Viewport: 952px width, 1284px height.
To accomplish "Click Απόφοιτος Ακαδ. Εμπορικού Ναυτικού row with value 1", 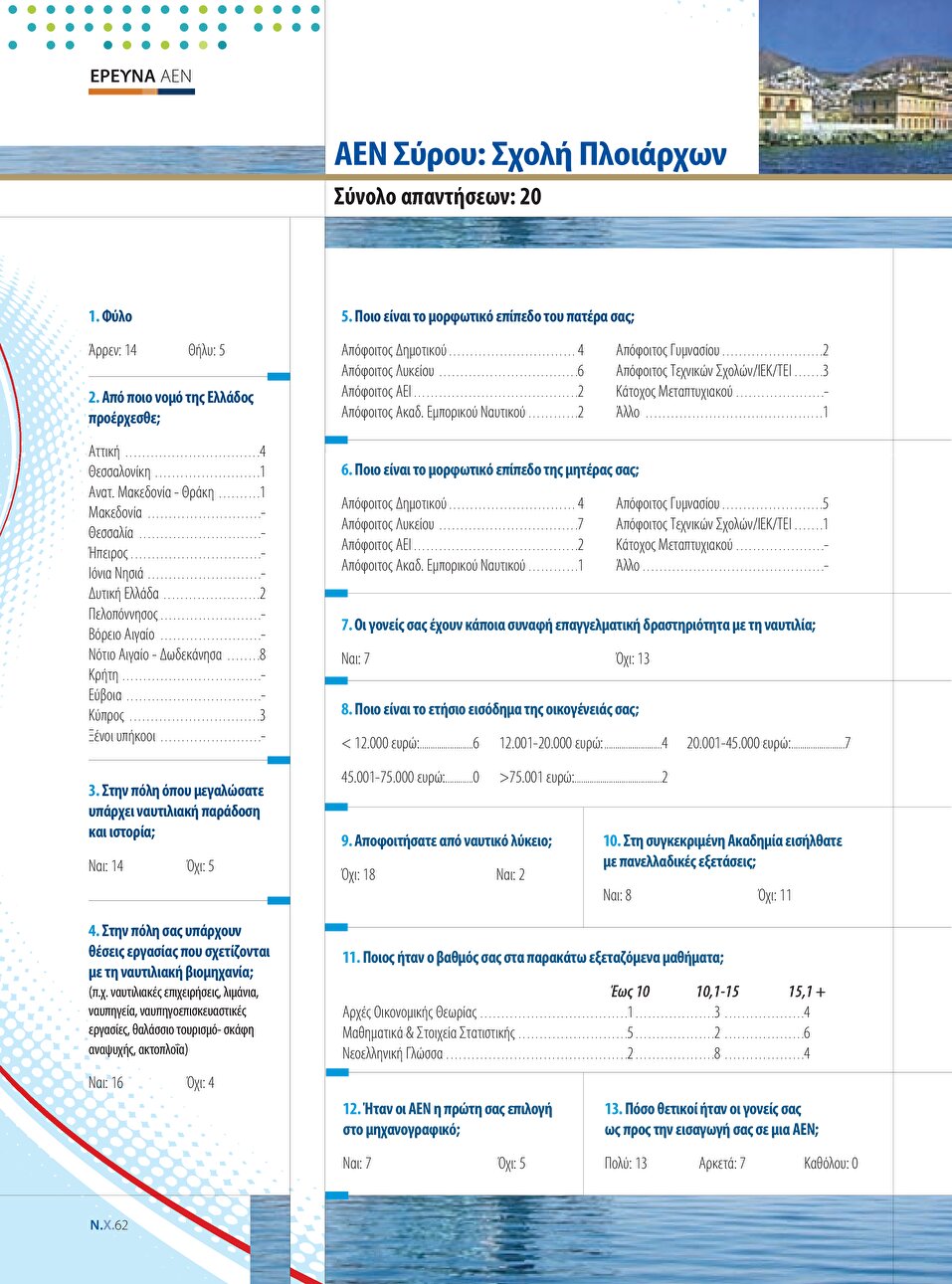I will (463, 565).
